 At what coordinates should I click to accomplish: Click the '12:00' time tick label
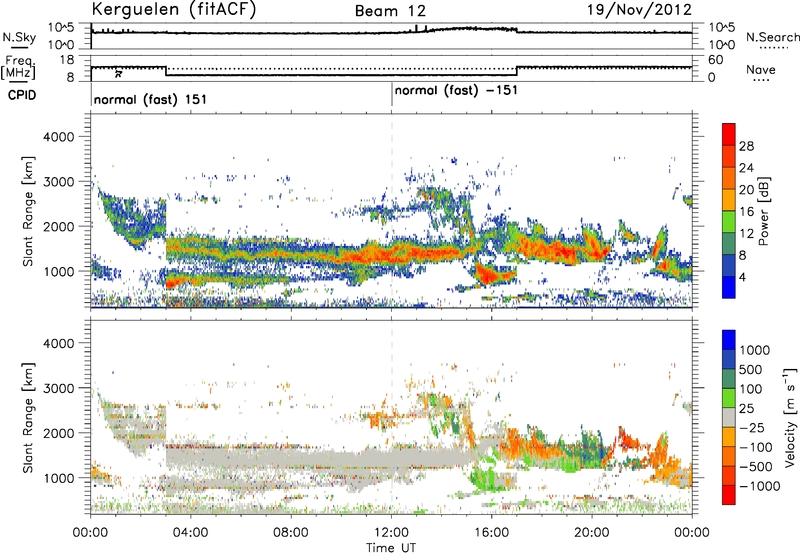tap(391, 533)
